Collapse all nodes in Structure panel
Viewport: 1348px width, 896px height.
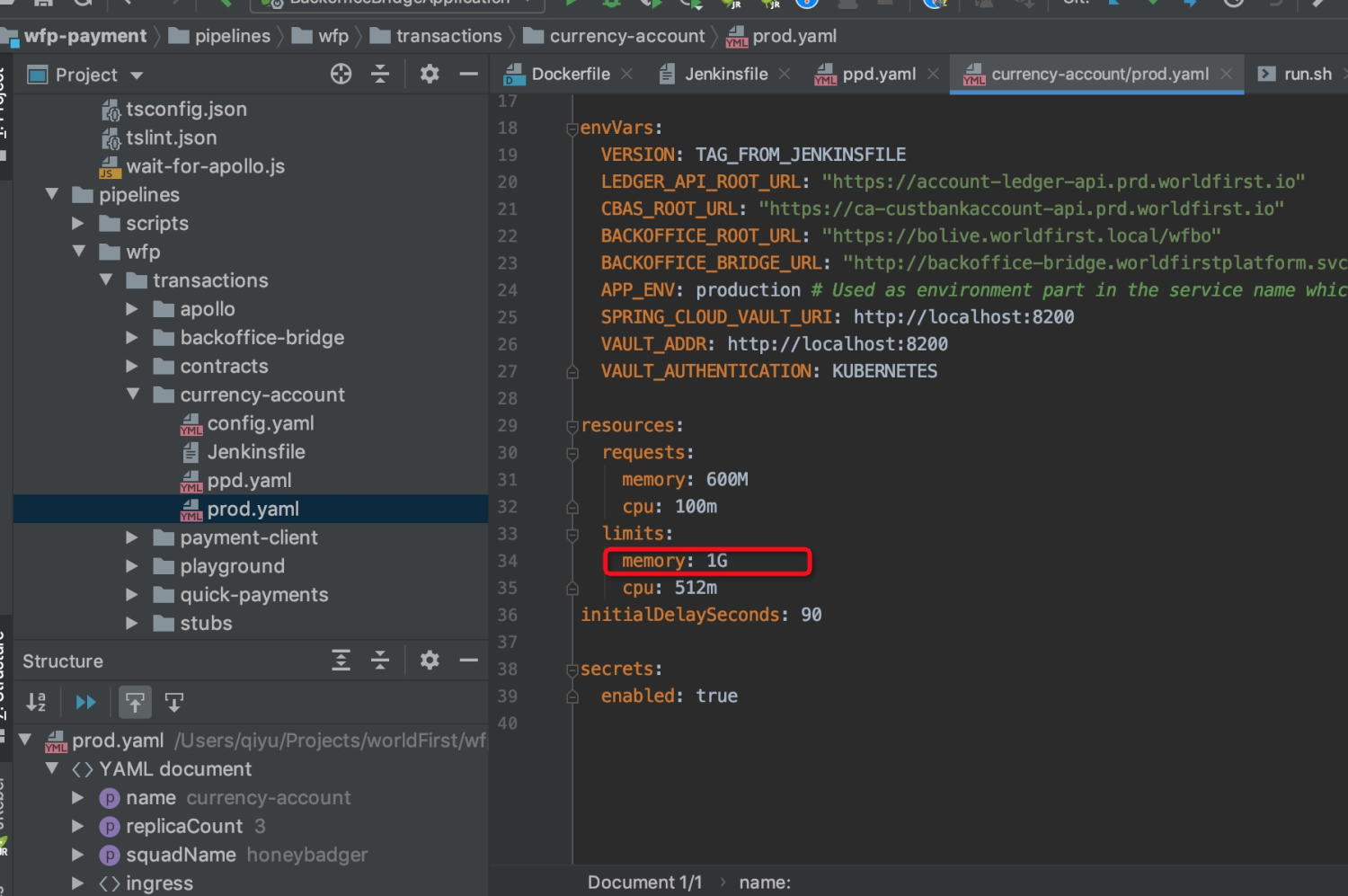coord(380,661)
